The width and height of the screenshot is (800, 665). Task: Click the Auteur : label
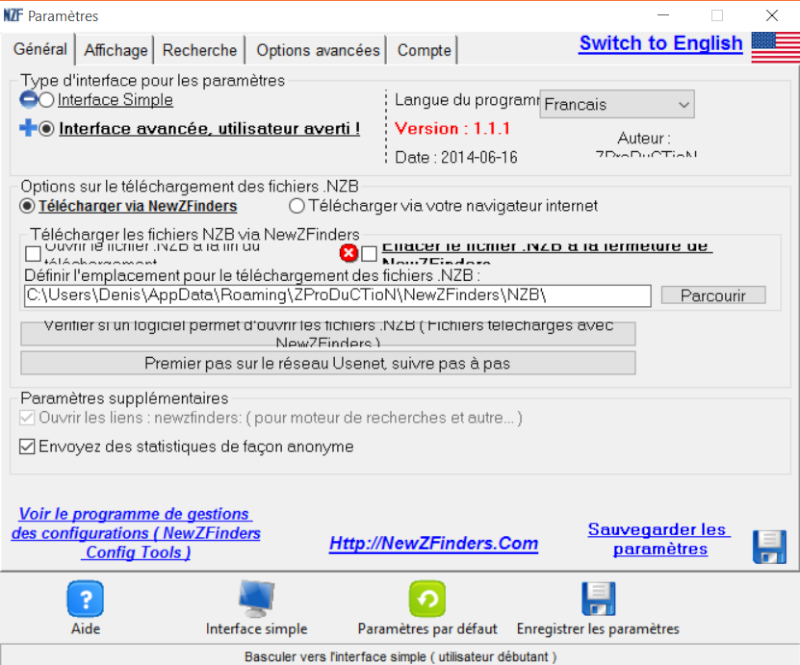tap(644, 138)
